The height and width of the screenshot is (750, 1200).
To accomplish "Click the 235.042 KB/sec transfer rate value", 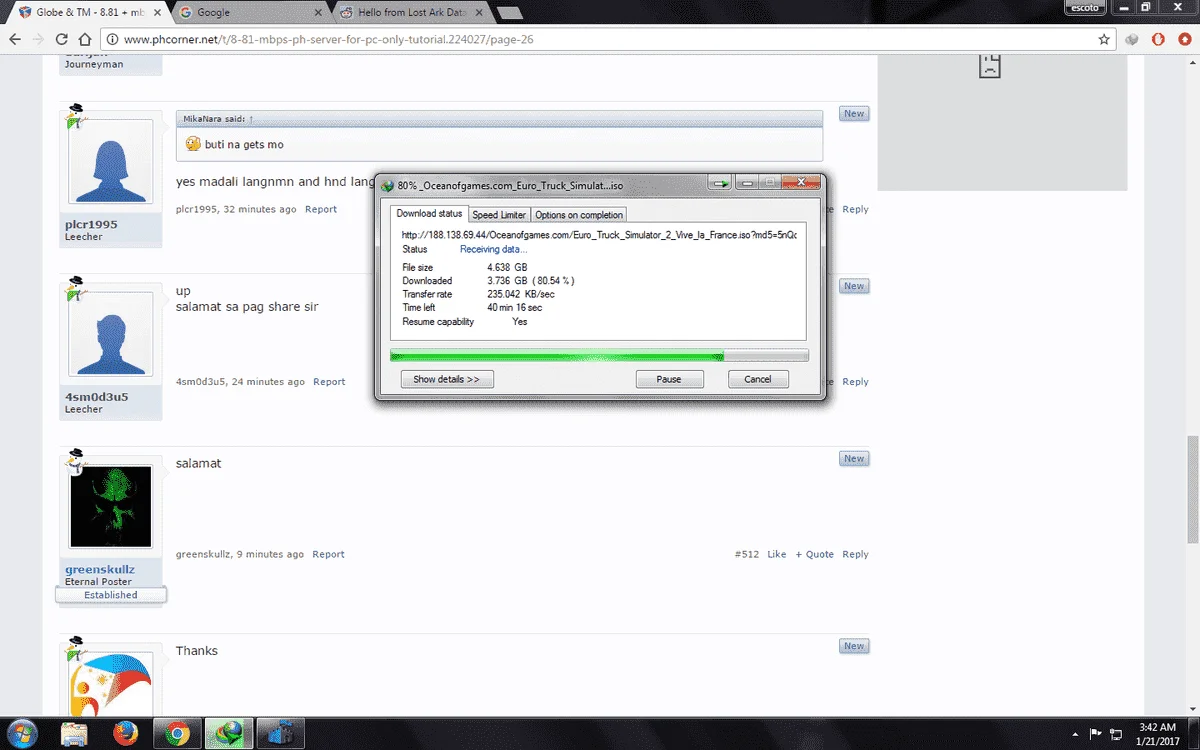I will pyautogui.click(x=521, y=294).
